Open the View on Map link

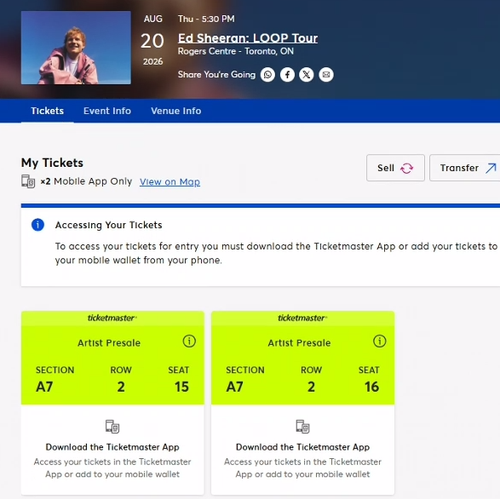click(x=170, y=182)
